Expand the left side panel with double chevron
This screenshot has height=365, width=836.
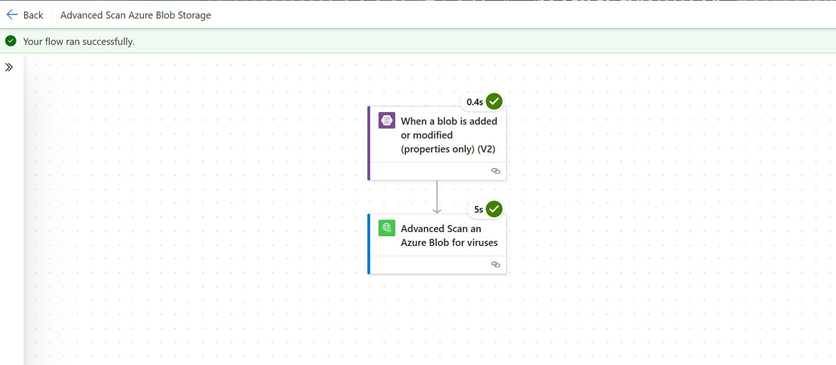click(9, 67)
